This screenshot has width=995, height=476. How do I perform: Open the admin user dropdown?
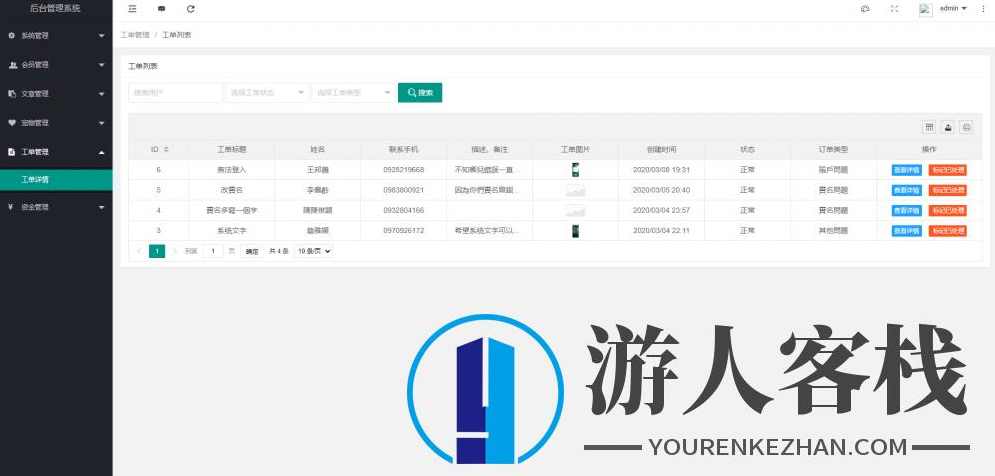tap(952, 9)
